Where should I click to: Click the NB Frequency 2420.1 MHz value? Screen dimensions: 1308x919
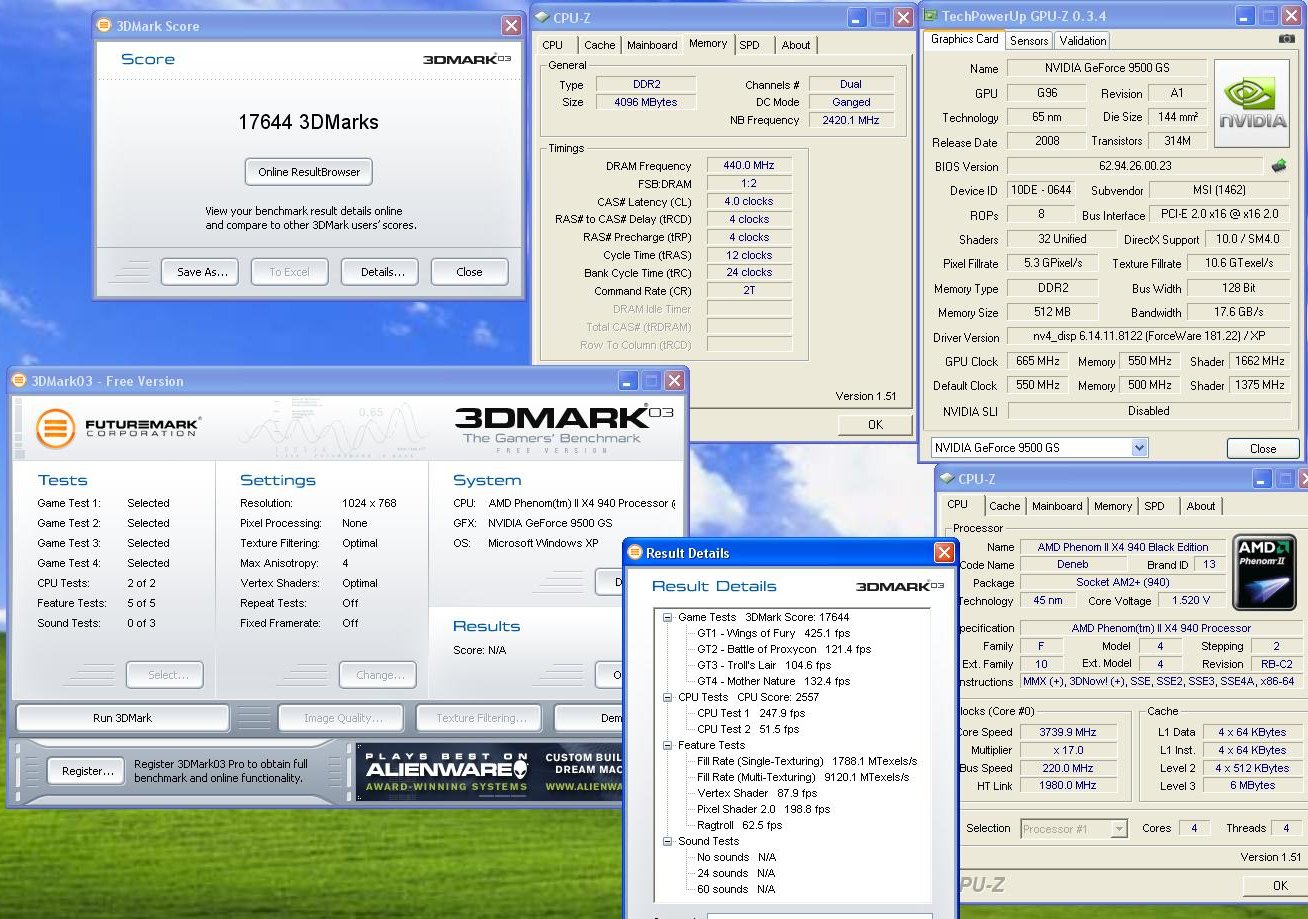pyautogui.click(x=851, y=120)
